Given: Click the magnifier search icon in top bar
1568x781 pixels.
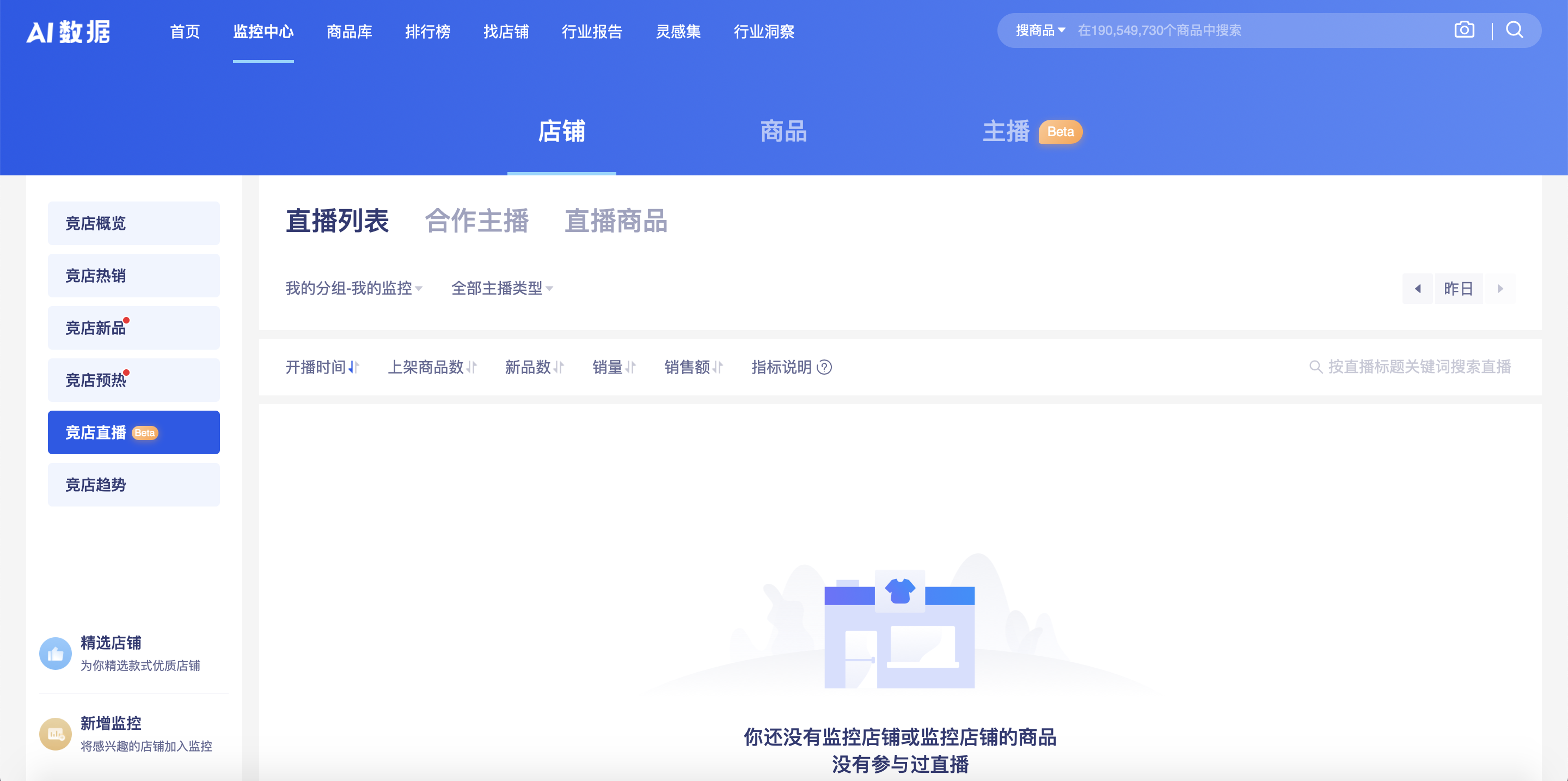Looking at the screenshot, I should pos(1515,30).
